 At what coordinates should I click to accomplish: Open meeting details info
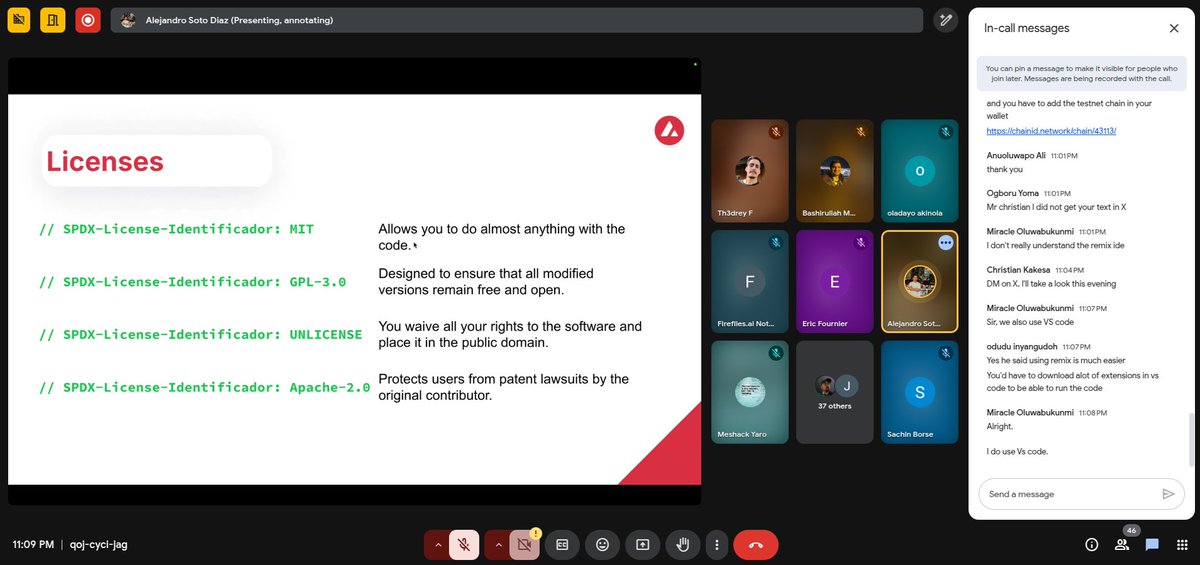coord(1092,545)
